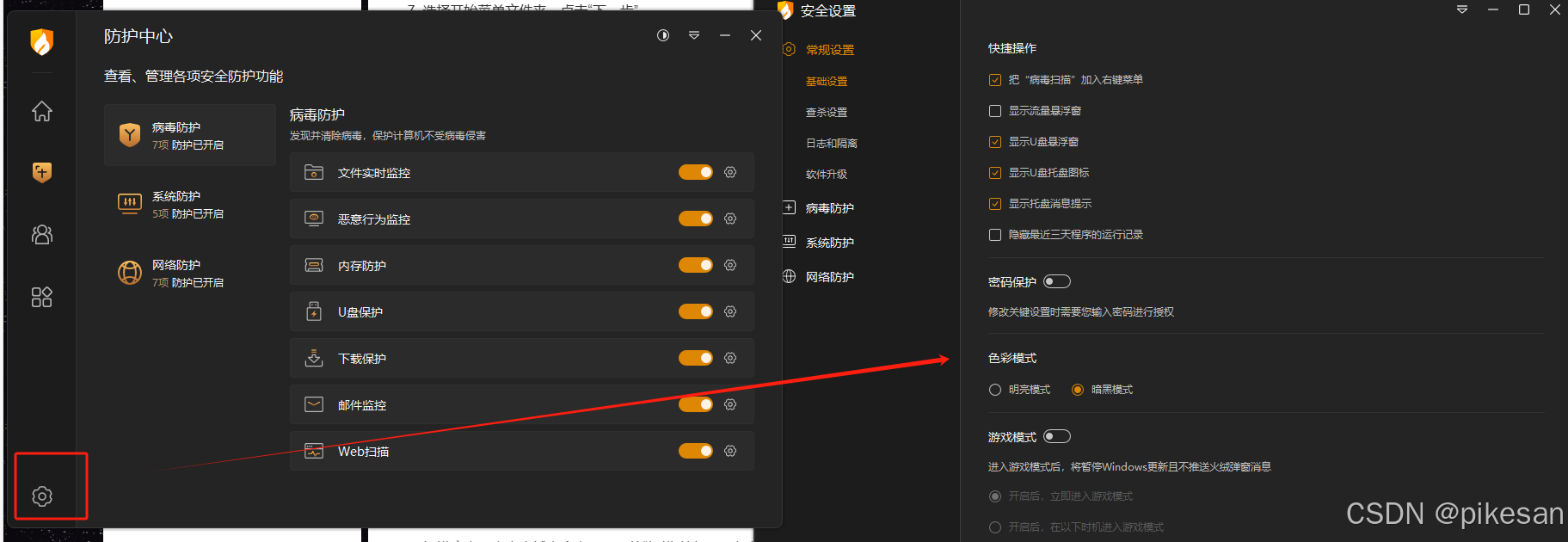The height and width of the screenshot is (542, 1568).
Task: Uncheck 显示U盘悬浮窗 option
Action: click(995, 142)
